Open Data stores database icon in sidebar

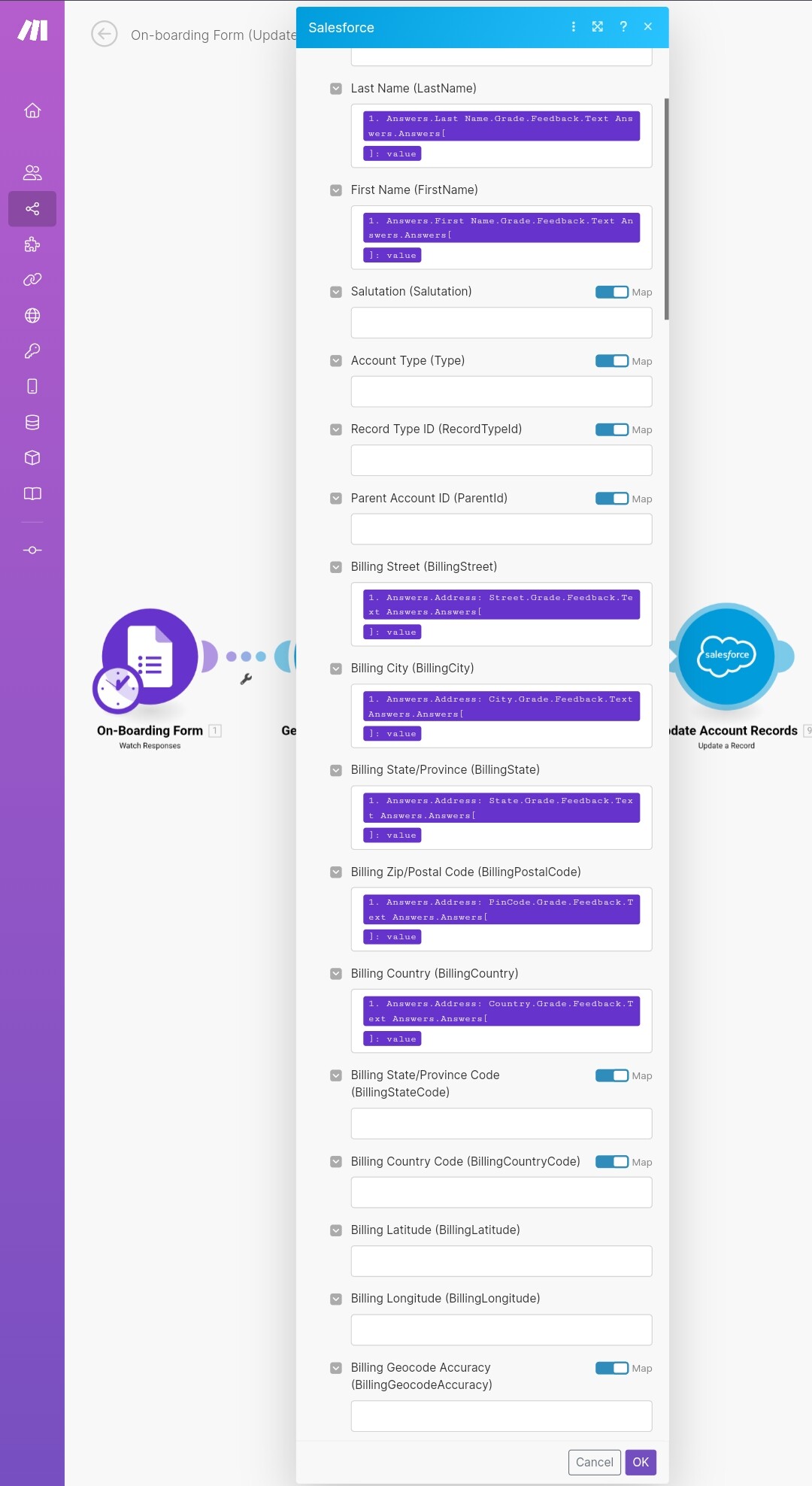point(32,423)
